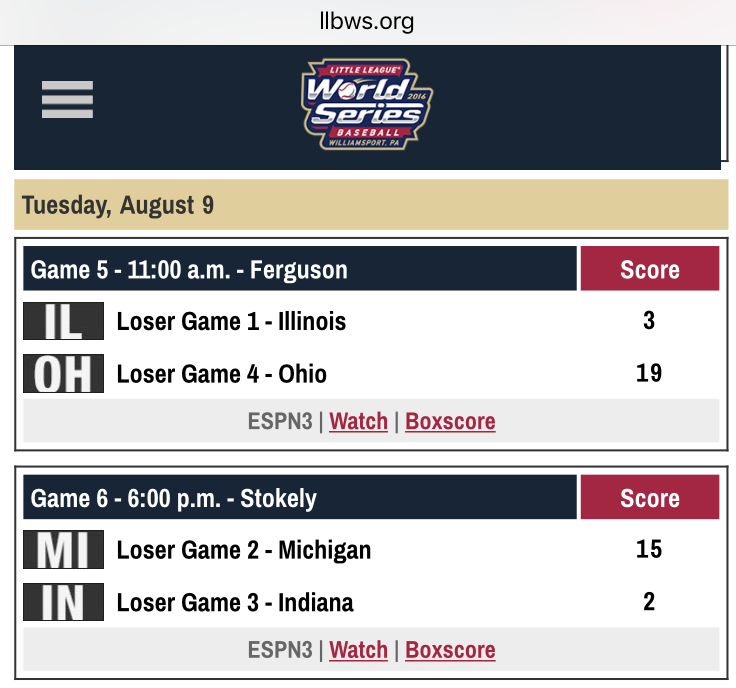Viewport: 736px width, 688px height.
Task: Tap the Score header for Game 5
Action: pos(650,268)
